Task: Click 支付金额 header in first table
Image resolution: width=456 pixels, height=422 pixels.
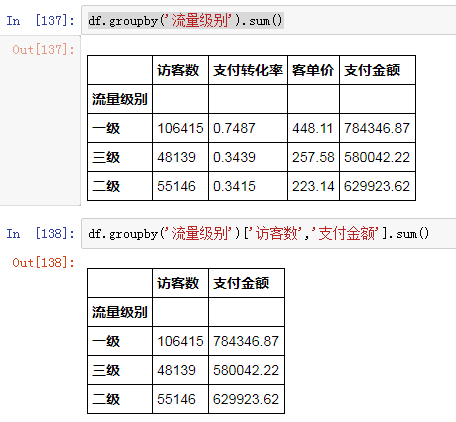Action: tap(372, 70)
